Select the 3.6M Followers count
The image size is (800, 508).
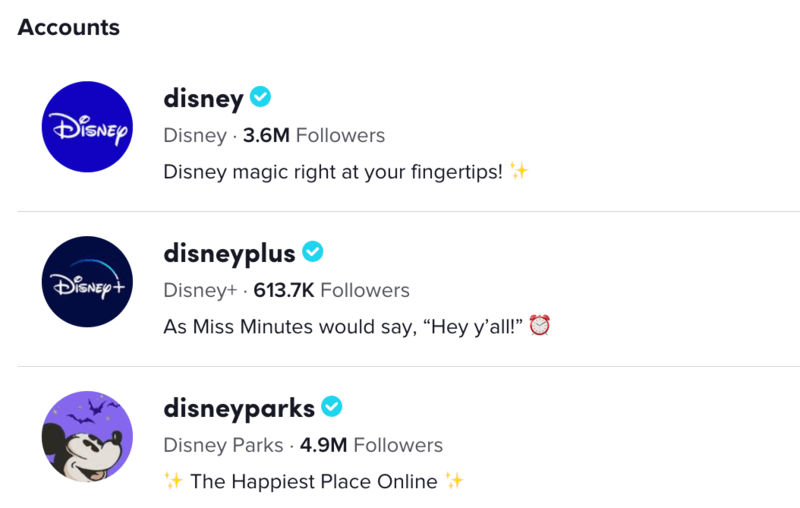click(x=314, y=136)
